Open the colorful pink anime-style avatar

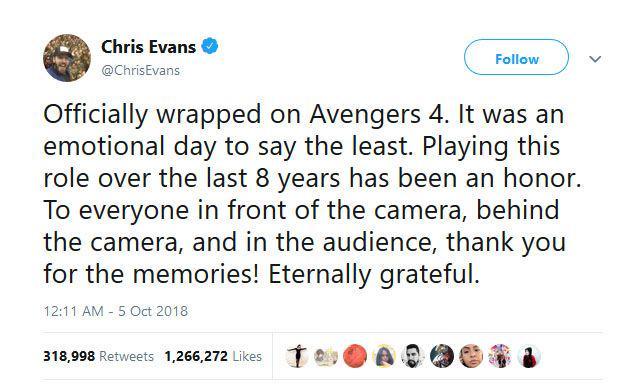click(500, 356)
